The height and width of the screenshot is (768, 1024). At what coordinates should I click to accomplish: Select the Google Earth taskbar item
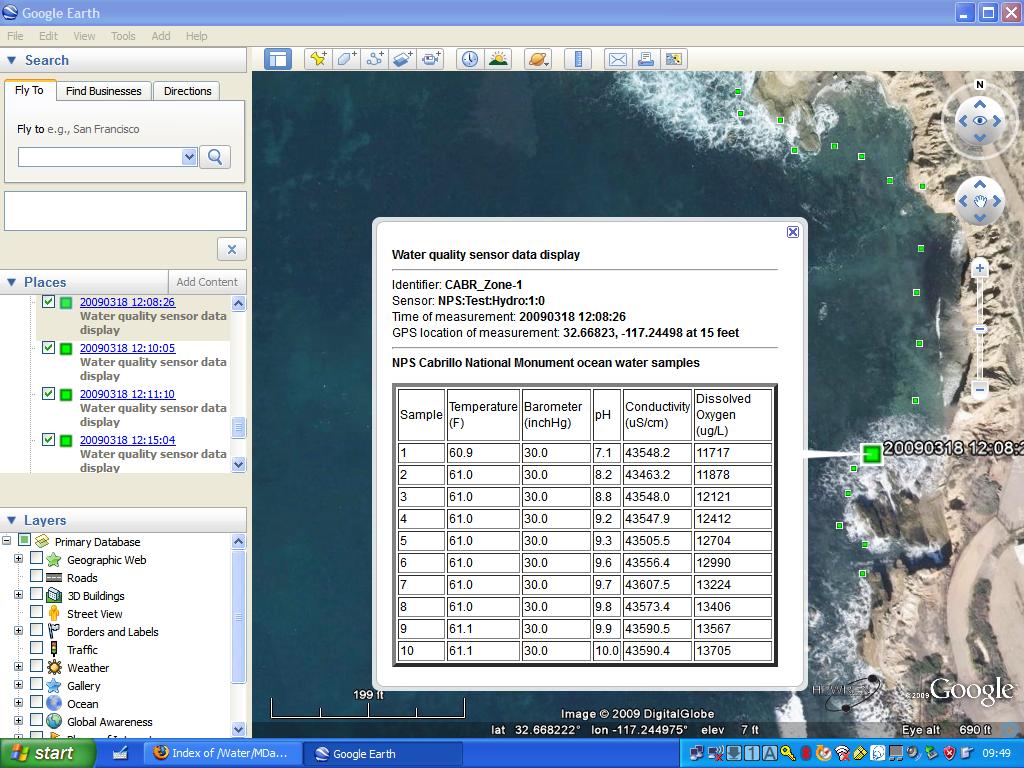(384, 754)
